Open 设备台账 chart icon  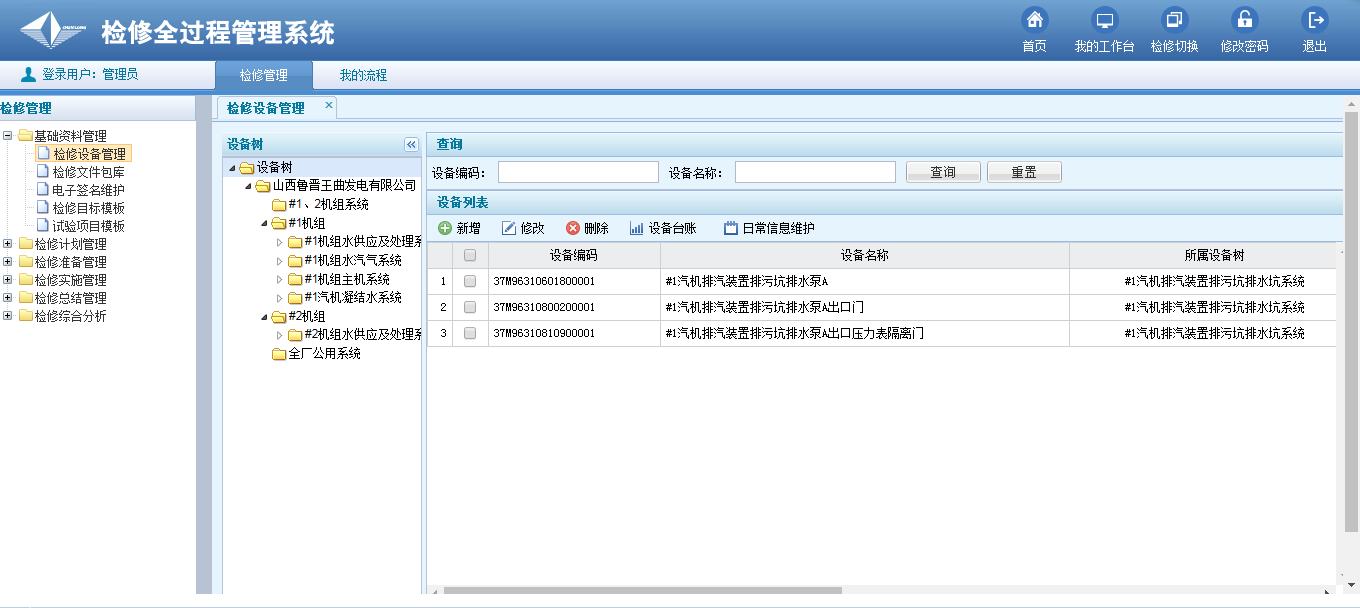pyautogui.click(x=637, y=228)
